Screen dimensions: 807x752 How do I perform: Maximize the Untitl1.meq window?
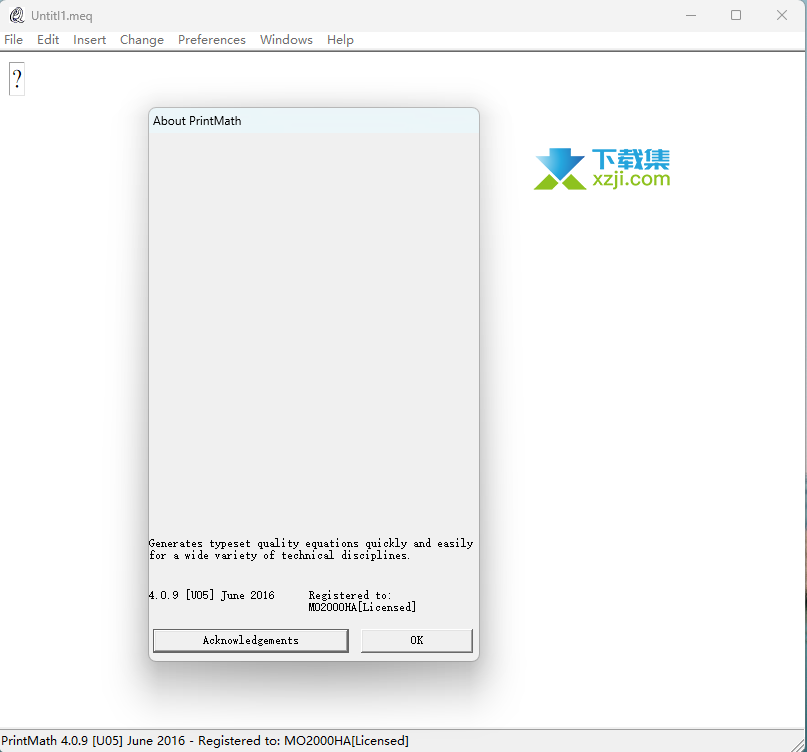pyautogui.click(x=736, y=15)
